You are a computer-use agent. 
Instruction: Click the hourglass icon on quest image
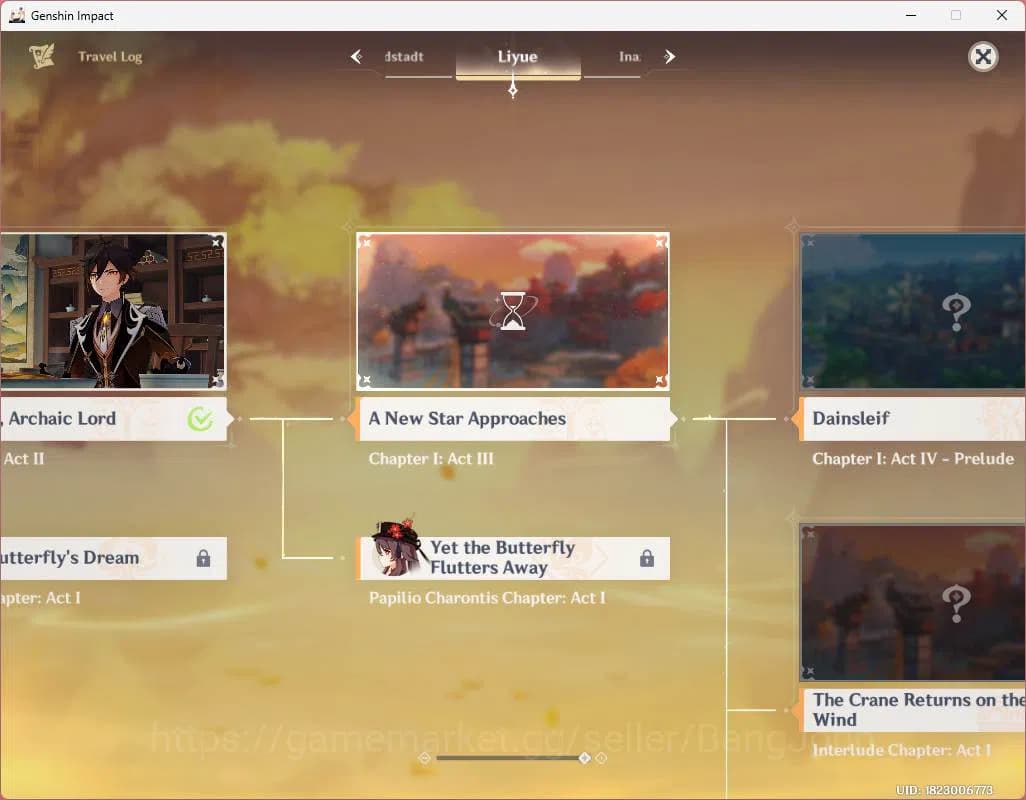pos(513,311)
